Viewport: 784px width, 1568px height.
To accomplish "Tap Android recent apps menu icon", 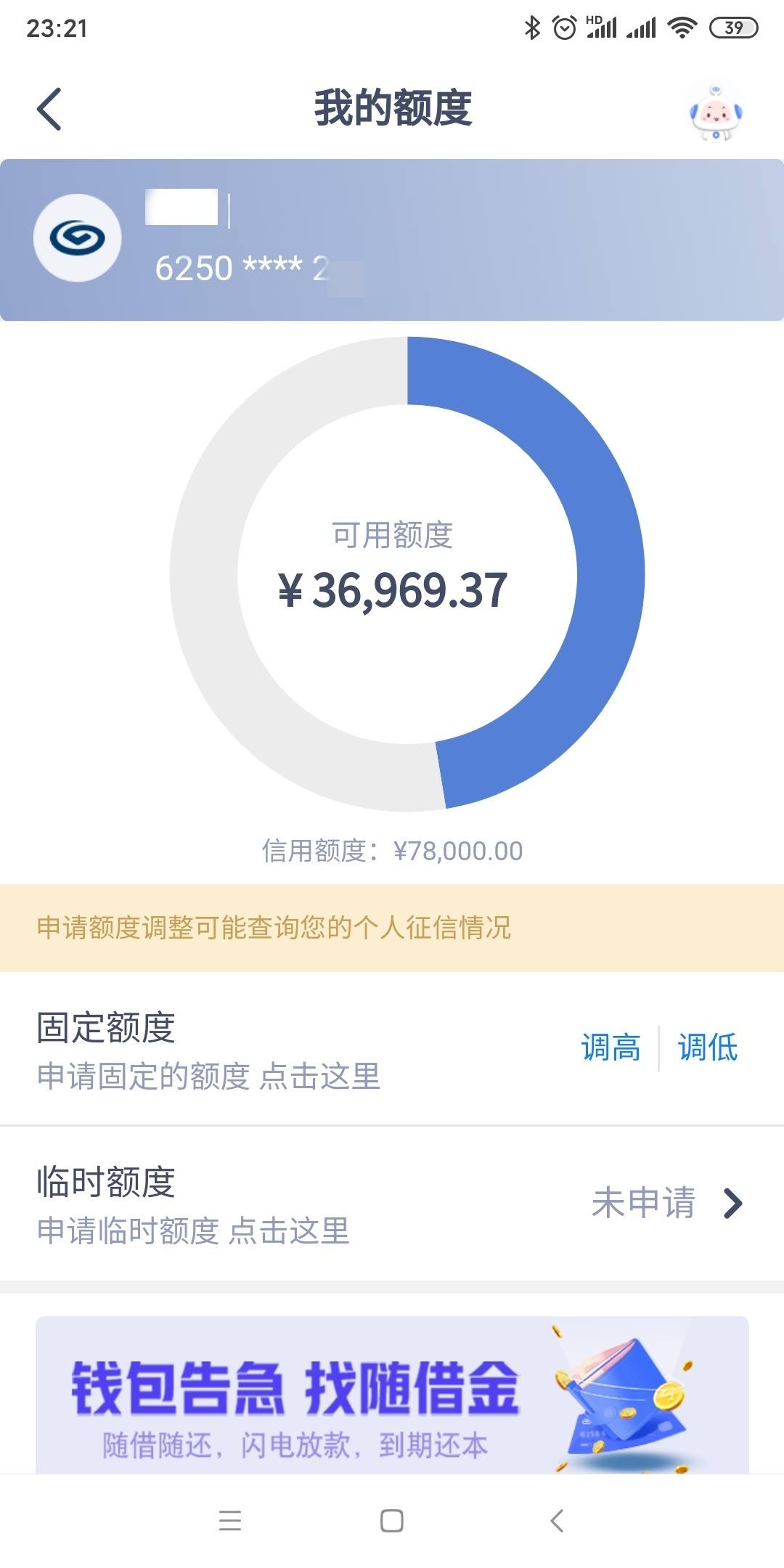I will point(230,1521).
